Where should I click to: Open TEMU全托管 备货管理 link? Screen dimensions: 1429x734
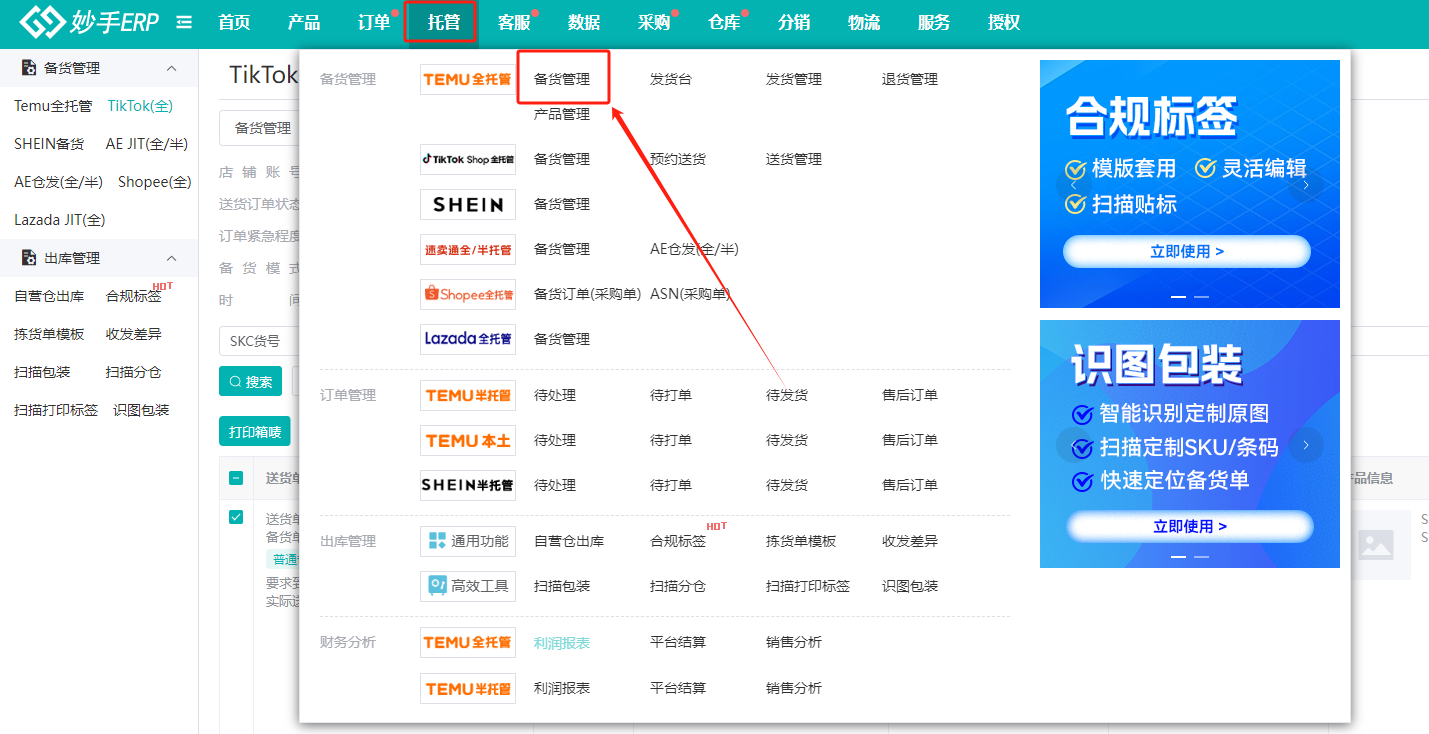click(562, 79)
